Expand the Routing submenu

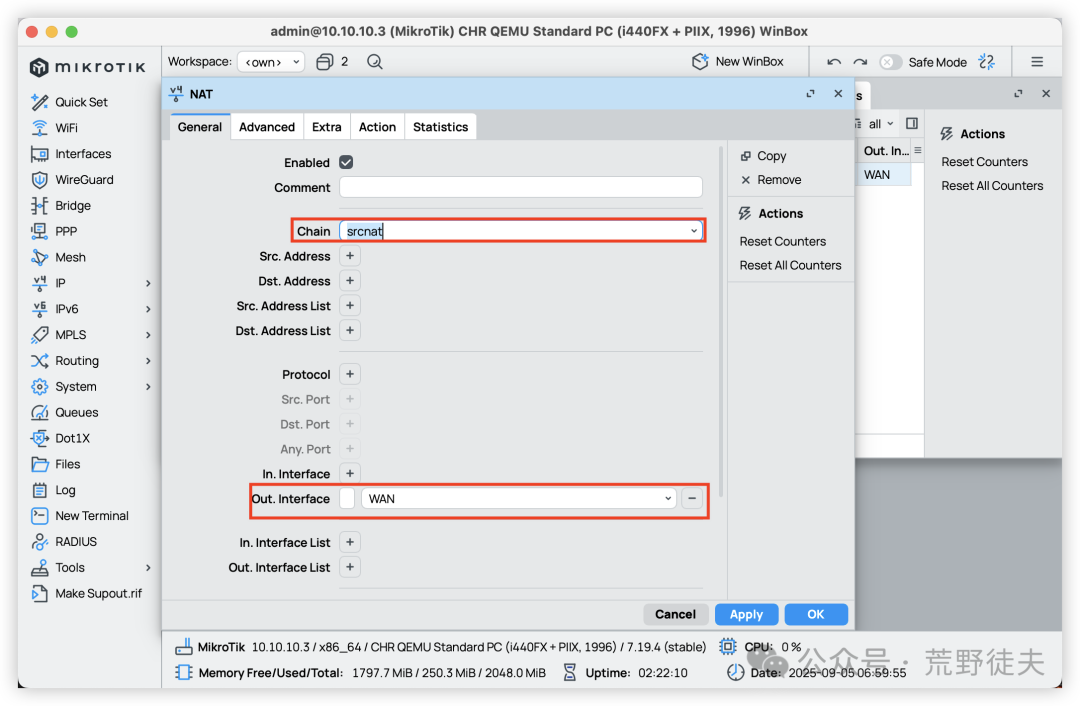tap(148, 361)
